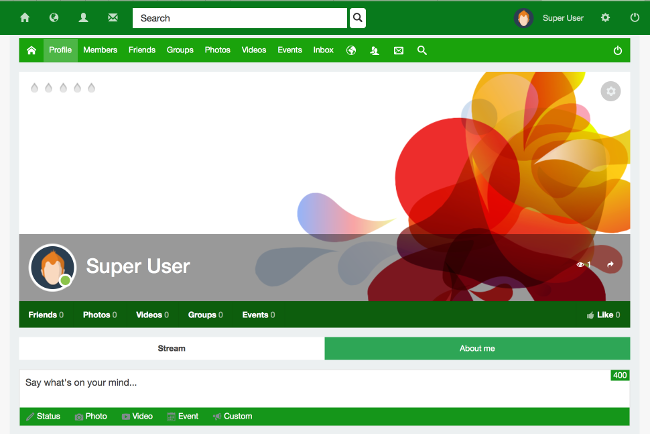Click the share arrow icon on cover
Image resolution: width=650 pixels, height=434 pixels.
coord(610,264)
